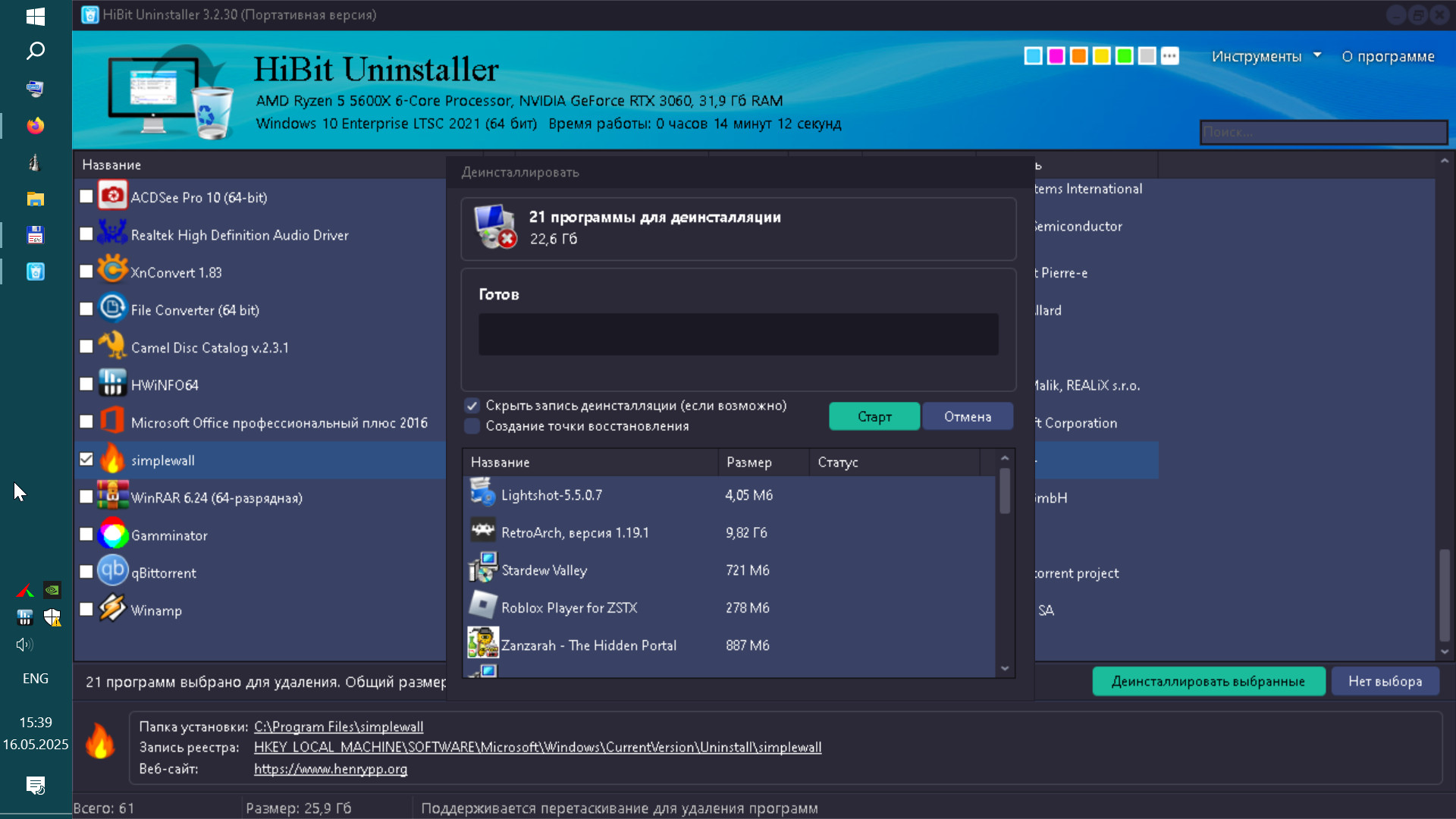This screenshot has width=1456, height=819.
Task: Open the henrypp.org website link
Action: 331,769
